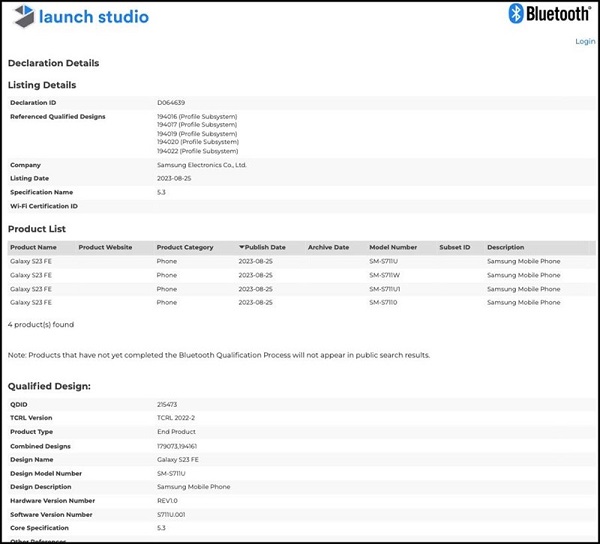Open referenced design 194022 (Profile Subsystem)
The image size is (600, 544).
(197, 151)
